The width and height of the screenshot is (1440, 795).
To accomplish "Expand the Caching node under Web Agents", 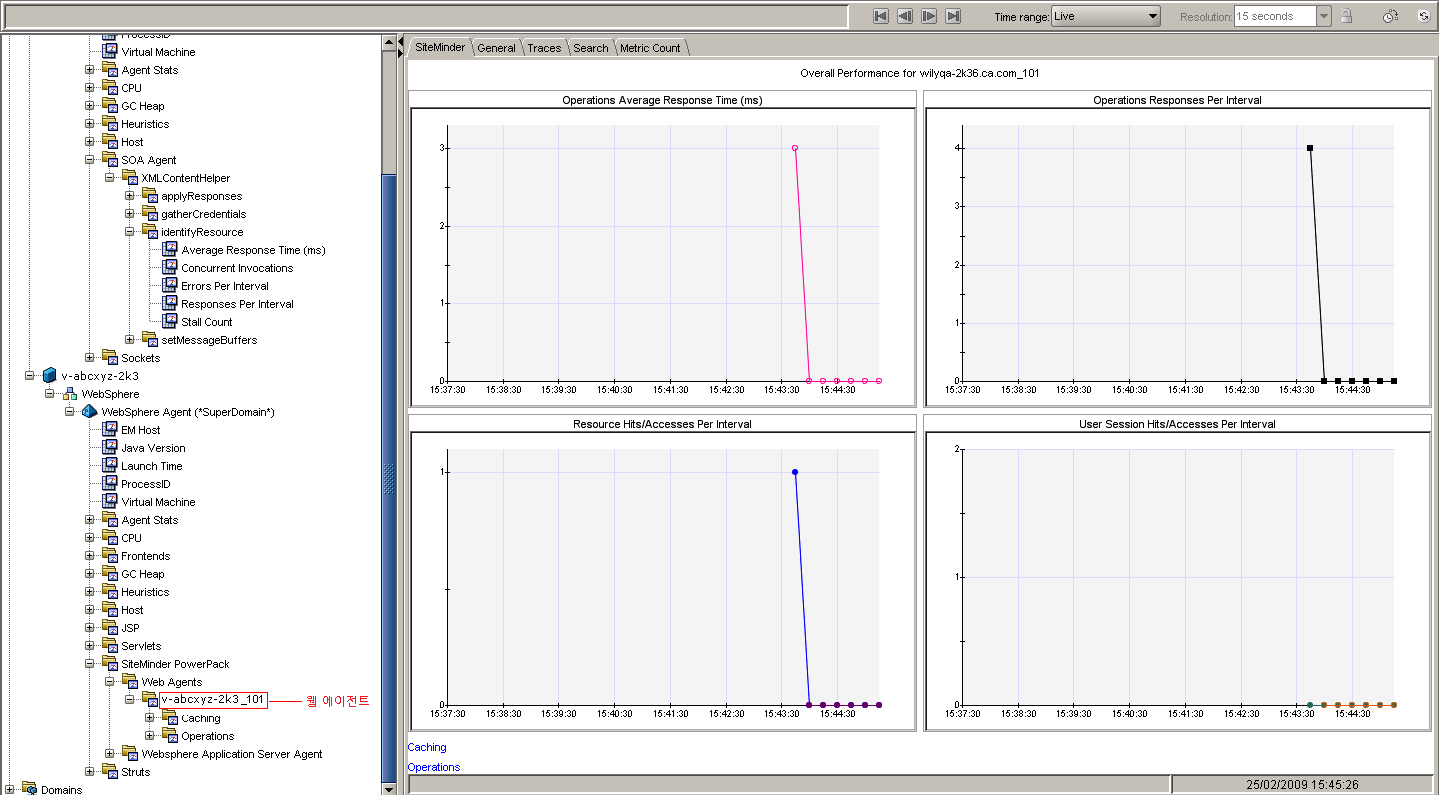I will pos(150,718).
